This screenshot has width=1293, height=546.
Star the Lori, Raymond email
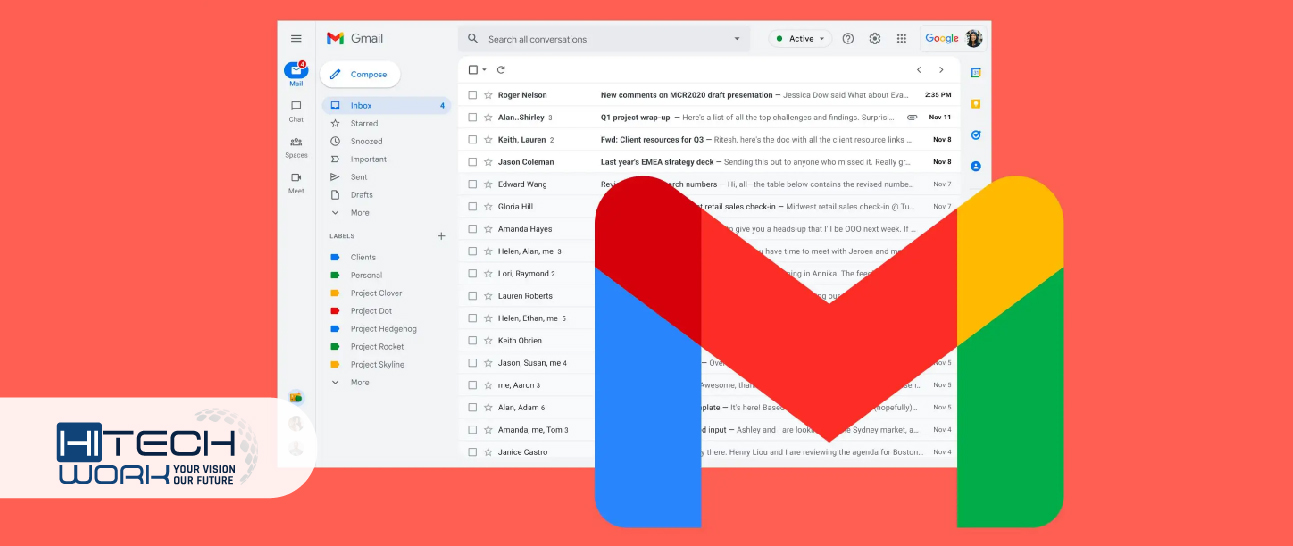488,273
